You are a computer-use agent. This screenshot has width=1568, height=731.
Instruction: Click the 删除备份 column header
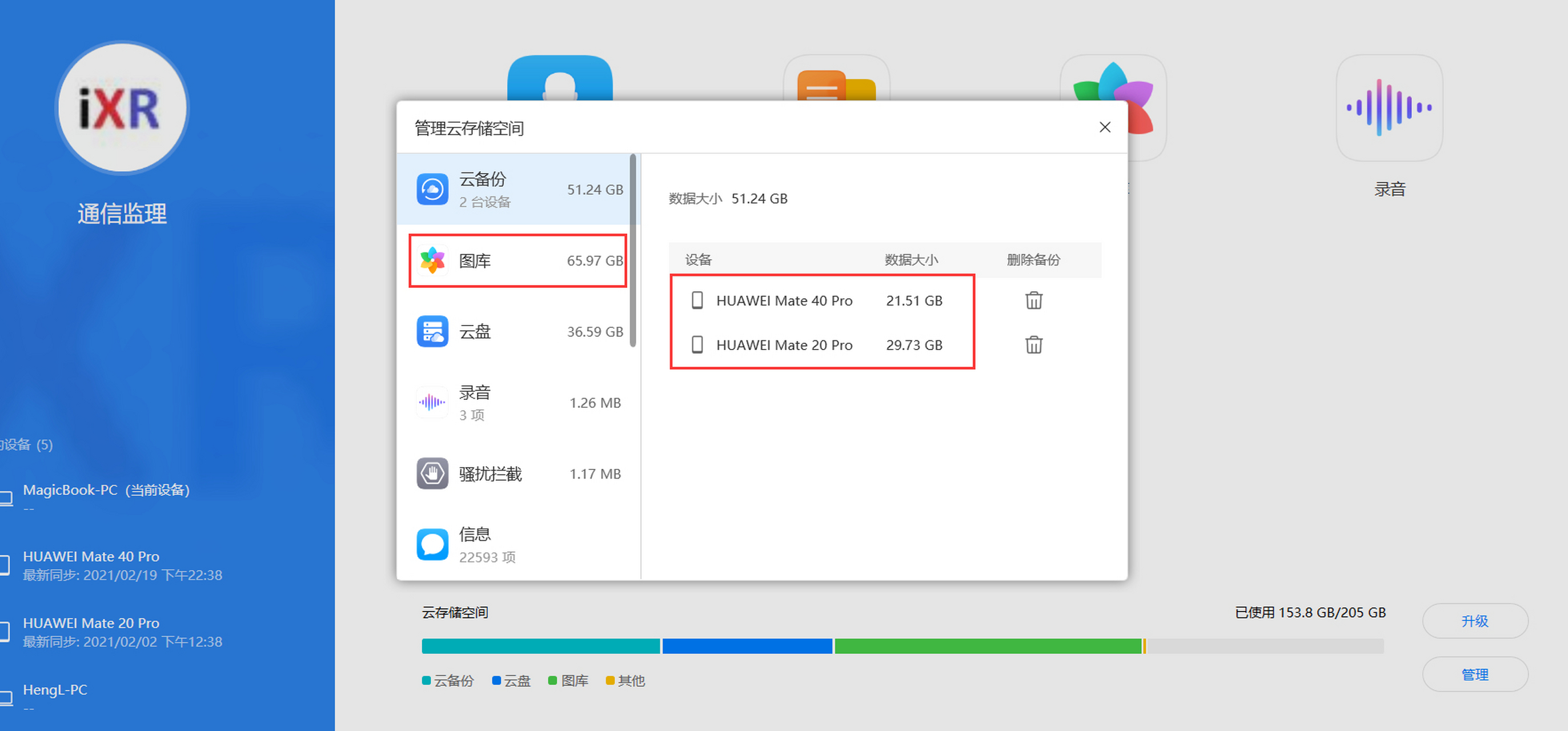point(1033,260)
